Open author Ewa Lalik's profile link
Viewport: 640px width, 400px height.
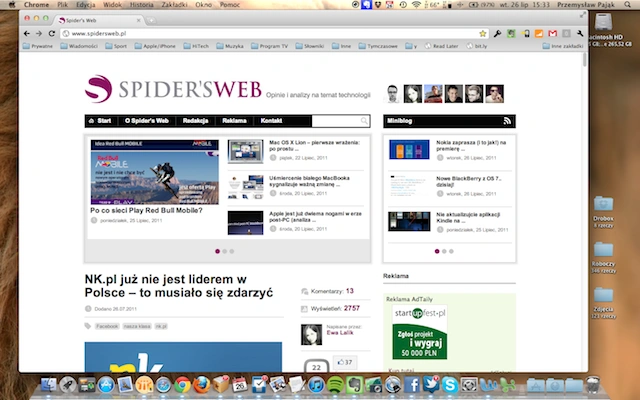pyautogui.click(x=340, y=333)
